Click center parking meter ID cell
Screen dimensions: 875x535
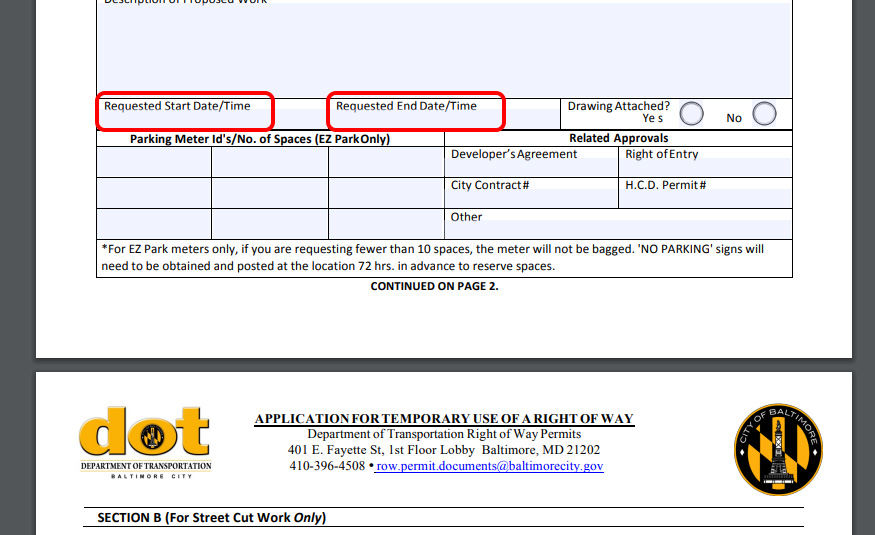coord(270,193)
